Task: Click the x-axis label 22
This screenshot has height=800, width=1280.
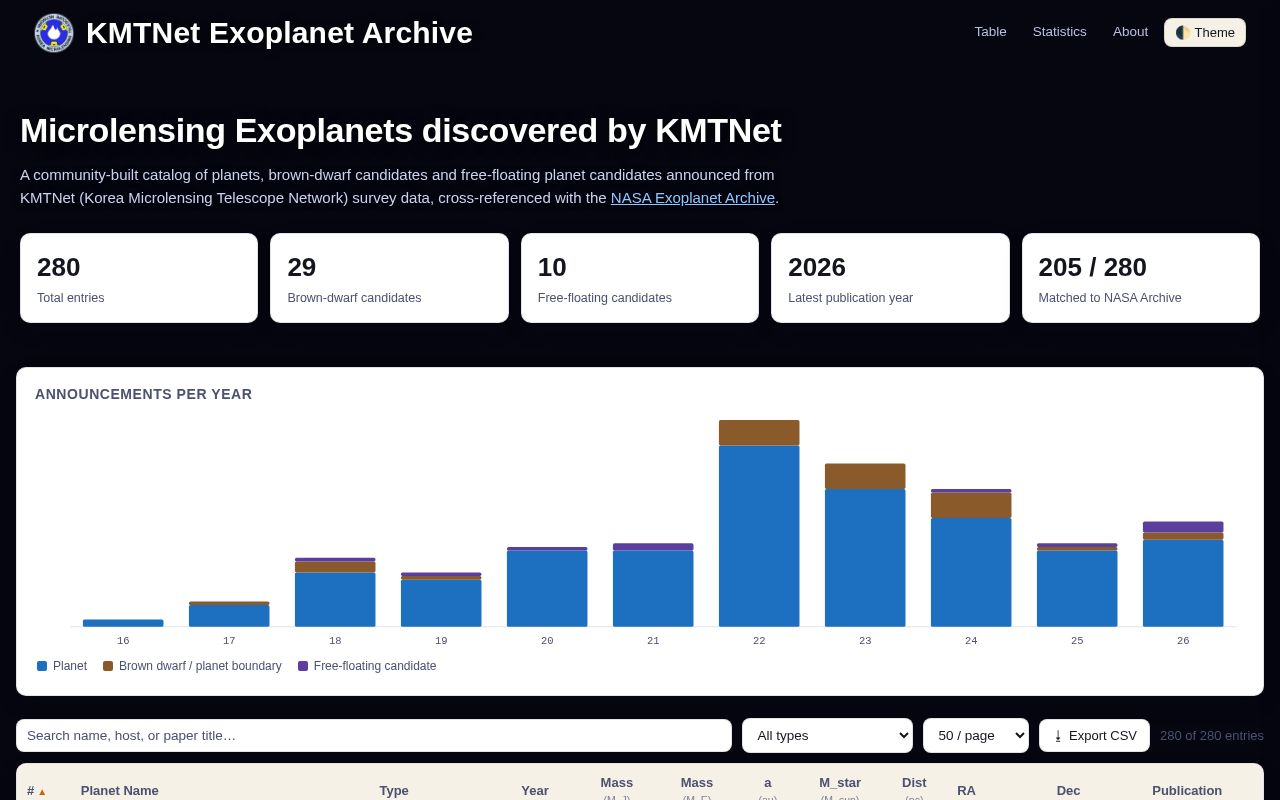Action: tap(759, 641)
